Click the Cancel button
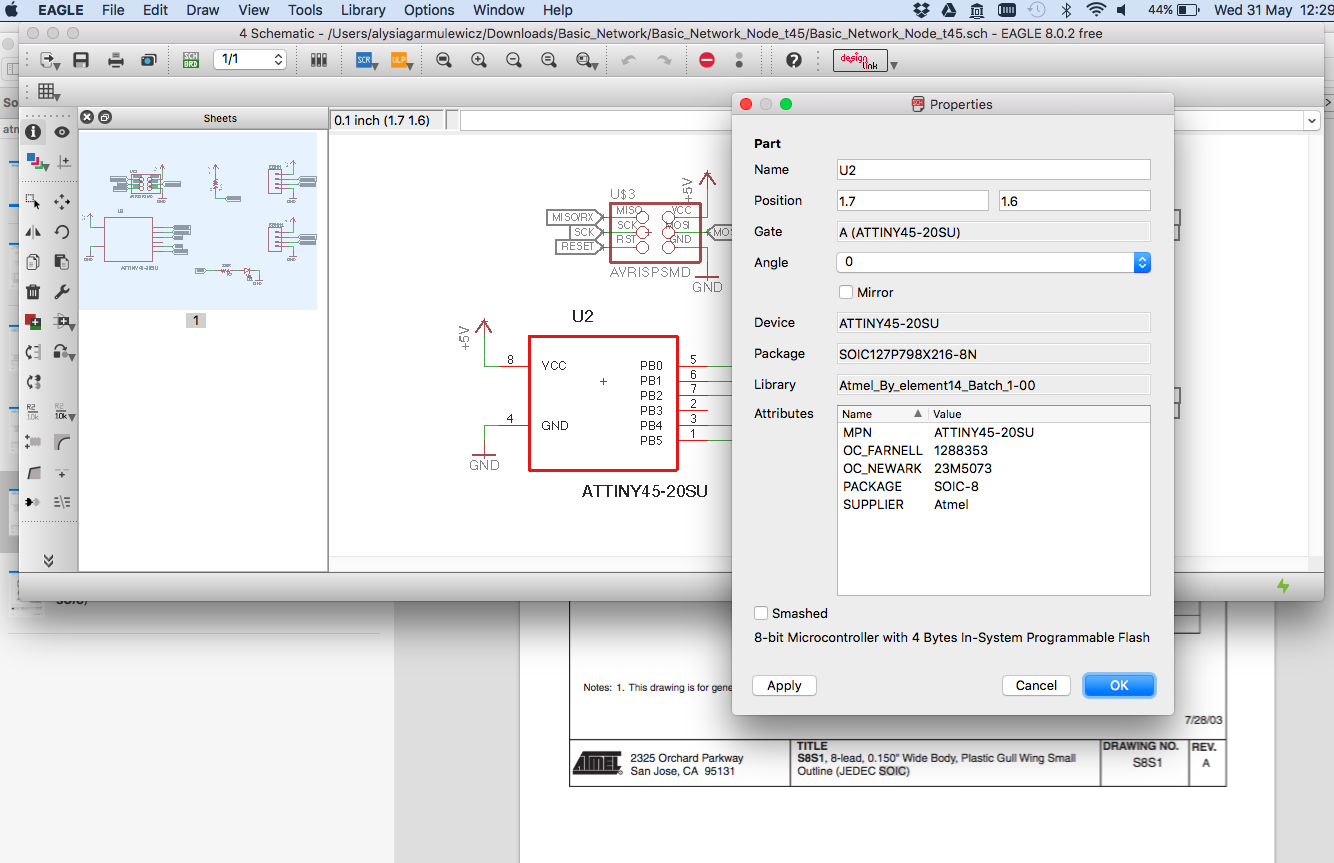Screen dimensions: 1334x863 [x=1036, y=685]
